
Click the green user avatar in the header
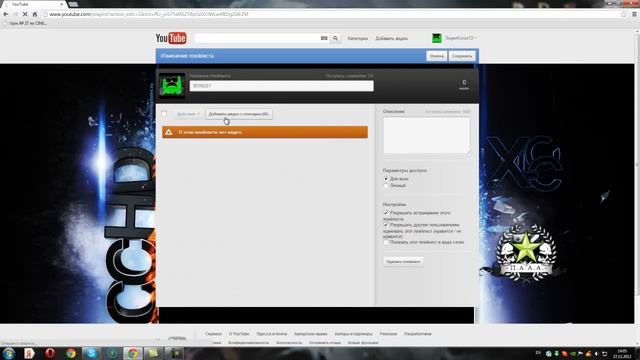click(x=437, y=38)
